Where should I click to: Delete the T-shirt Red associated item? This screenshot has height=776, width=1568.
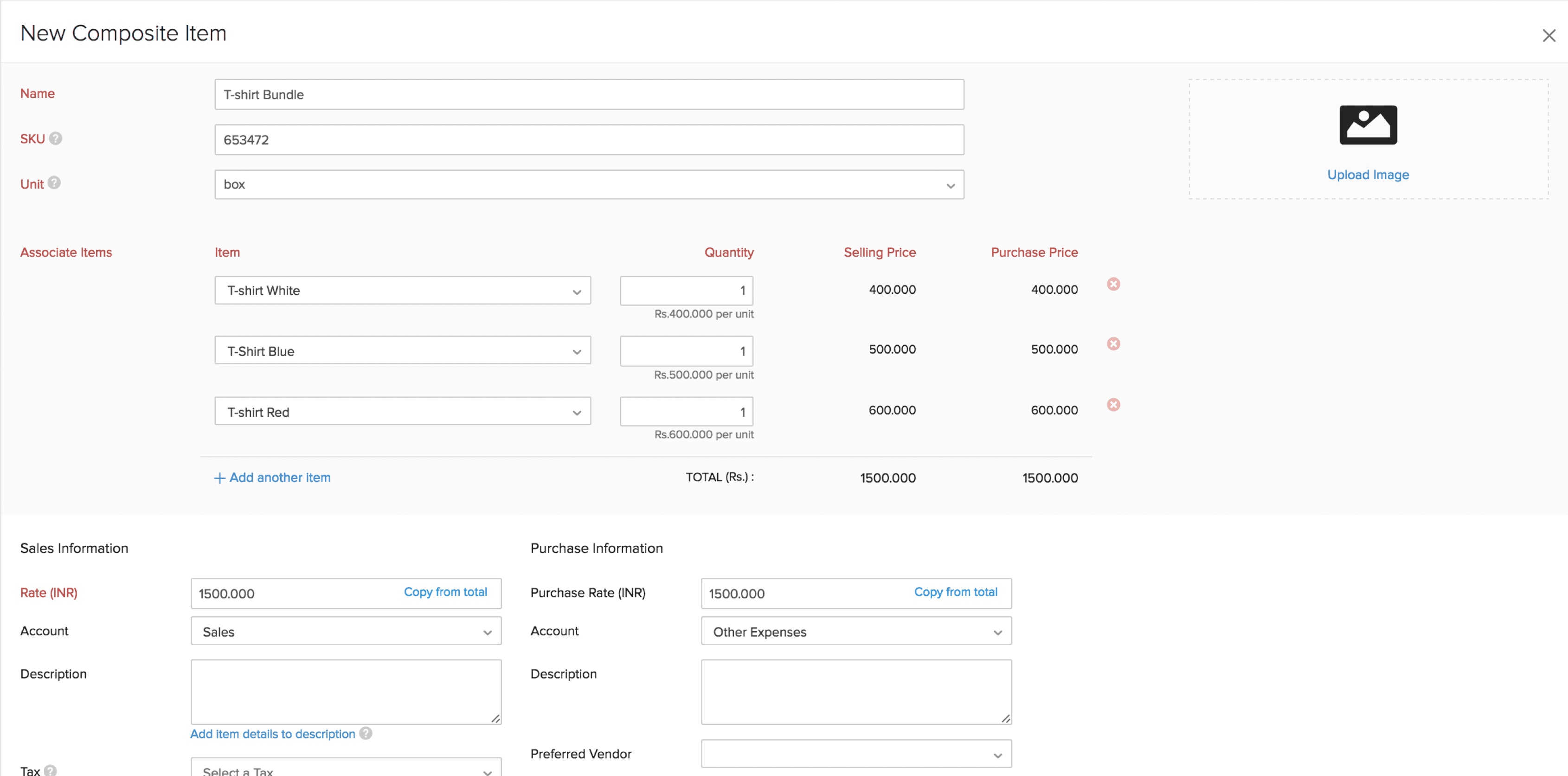1113,404
